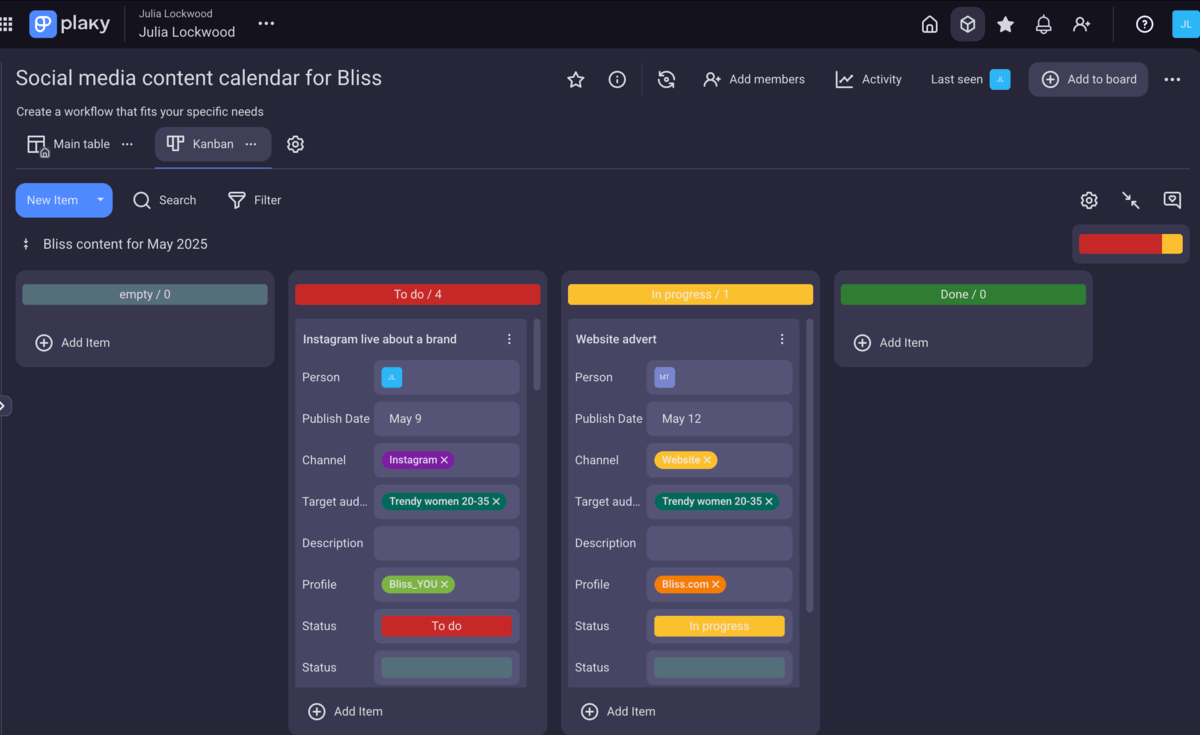Remove the Bliss.com profile tag
This screenshot has height=735, width=1200.
pyautogui.click(x=716, y=584)
